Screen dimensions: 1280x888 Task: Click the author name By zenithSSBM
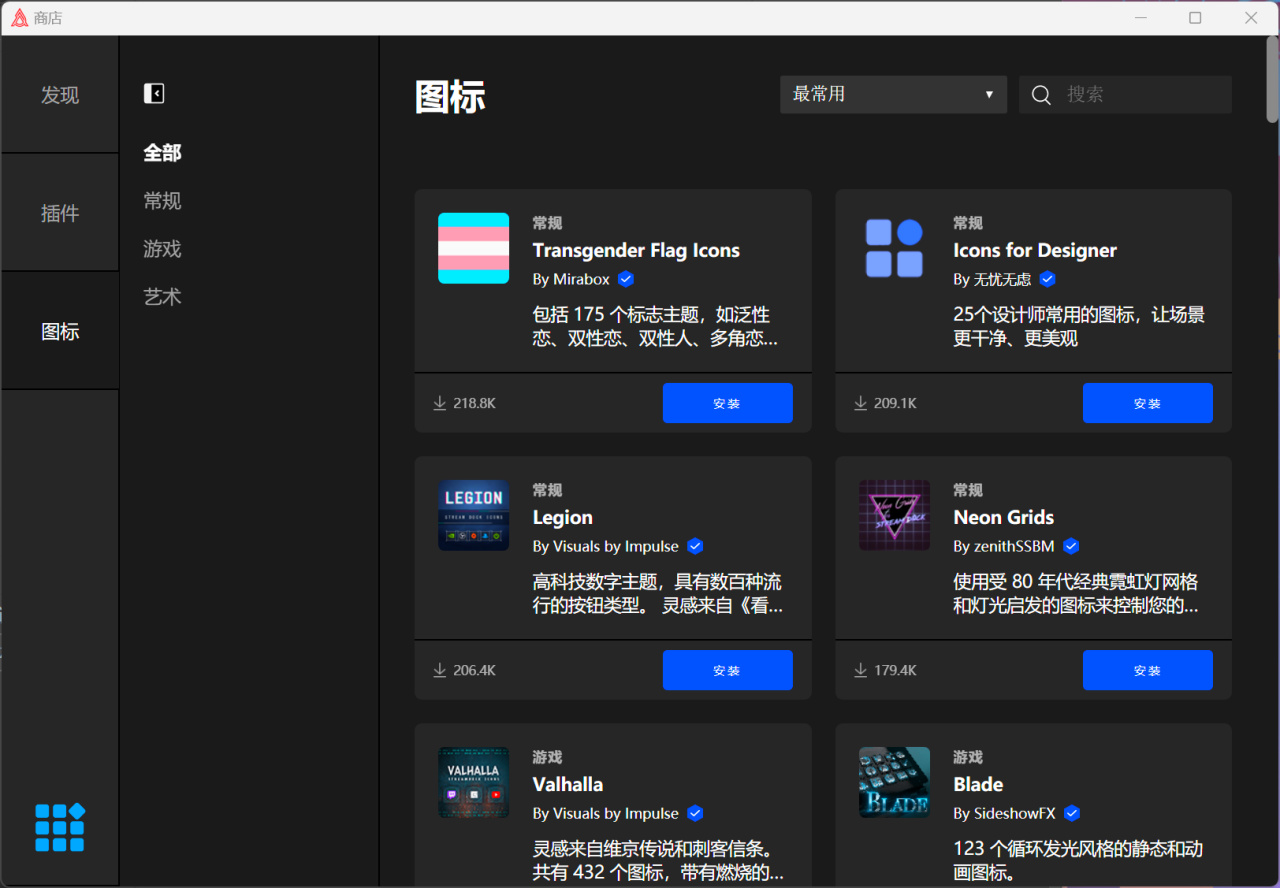[x=1004, y=546]
